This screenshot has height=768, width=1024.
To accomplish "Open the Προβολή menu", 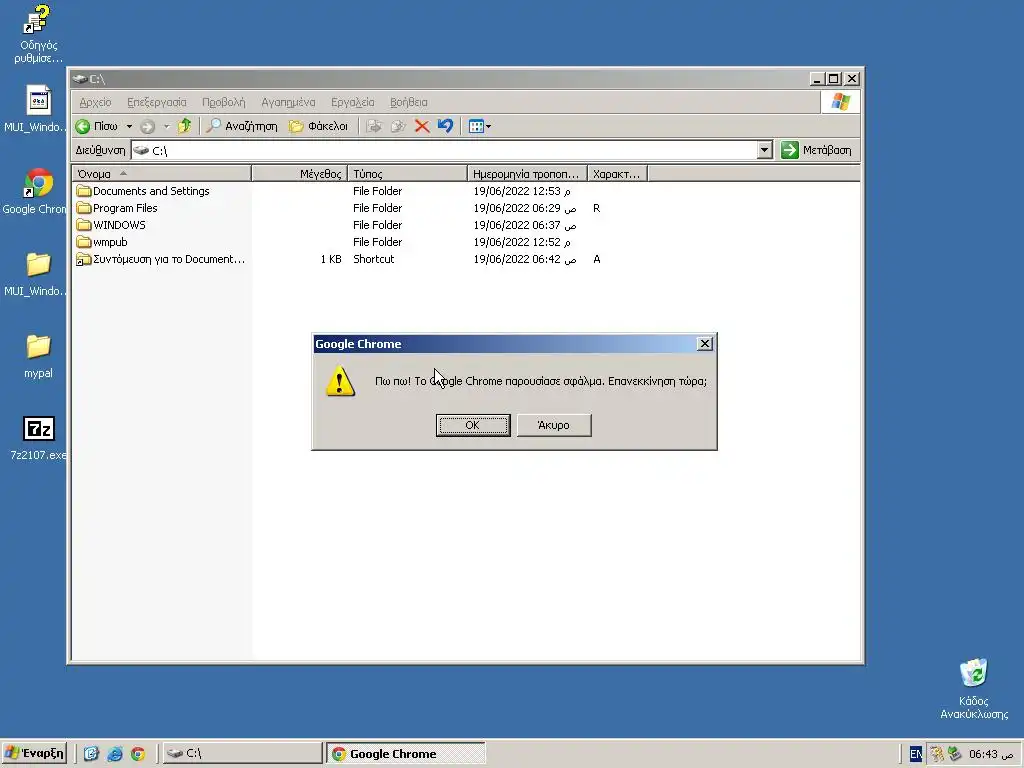I will tap(223, 102).
